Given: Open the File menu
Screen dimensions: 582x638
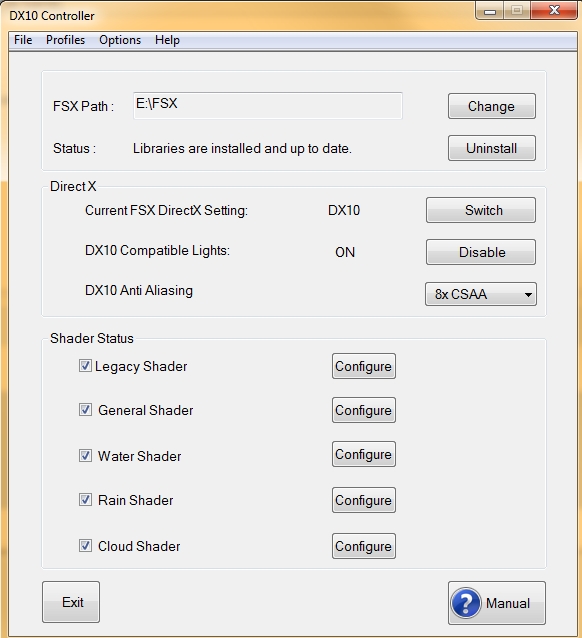Looking at the screenshot, I should (23, 40).
